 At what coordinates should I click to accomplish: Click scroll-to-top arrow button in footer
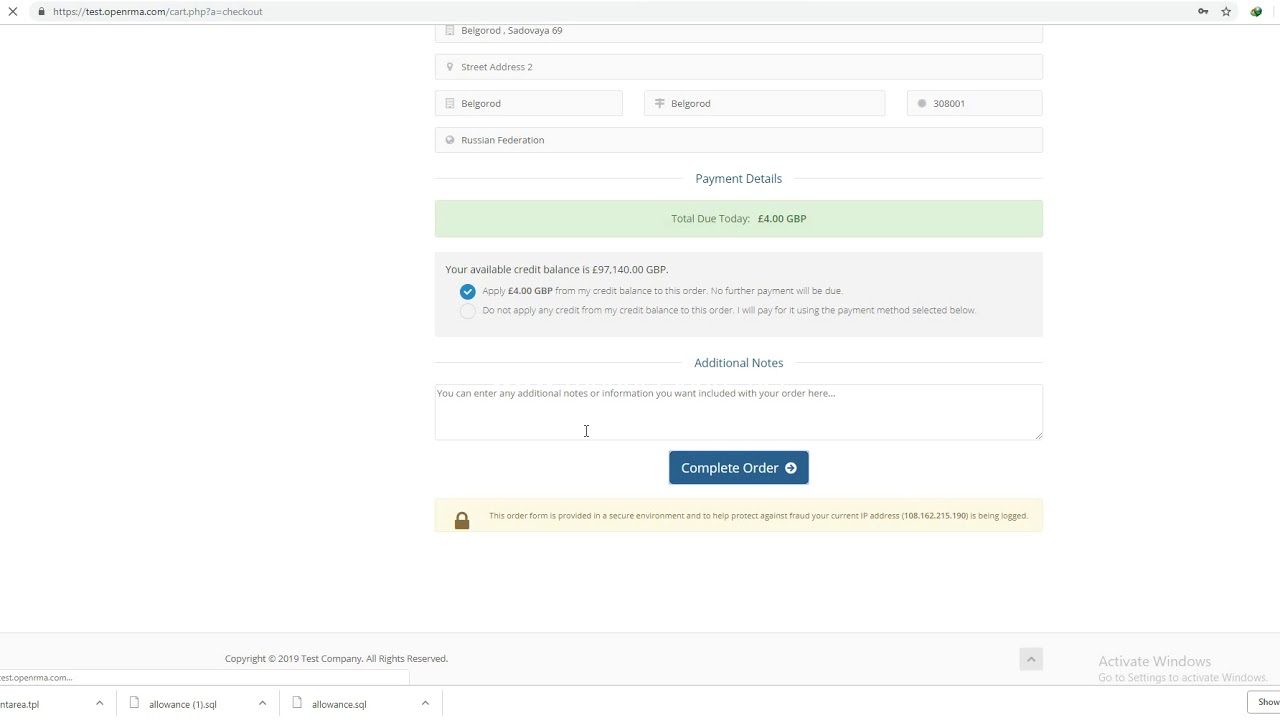click(x=1031, y=659)
